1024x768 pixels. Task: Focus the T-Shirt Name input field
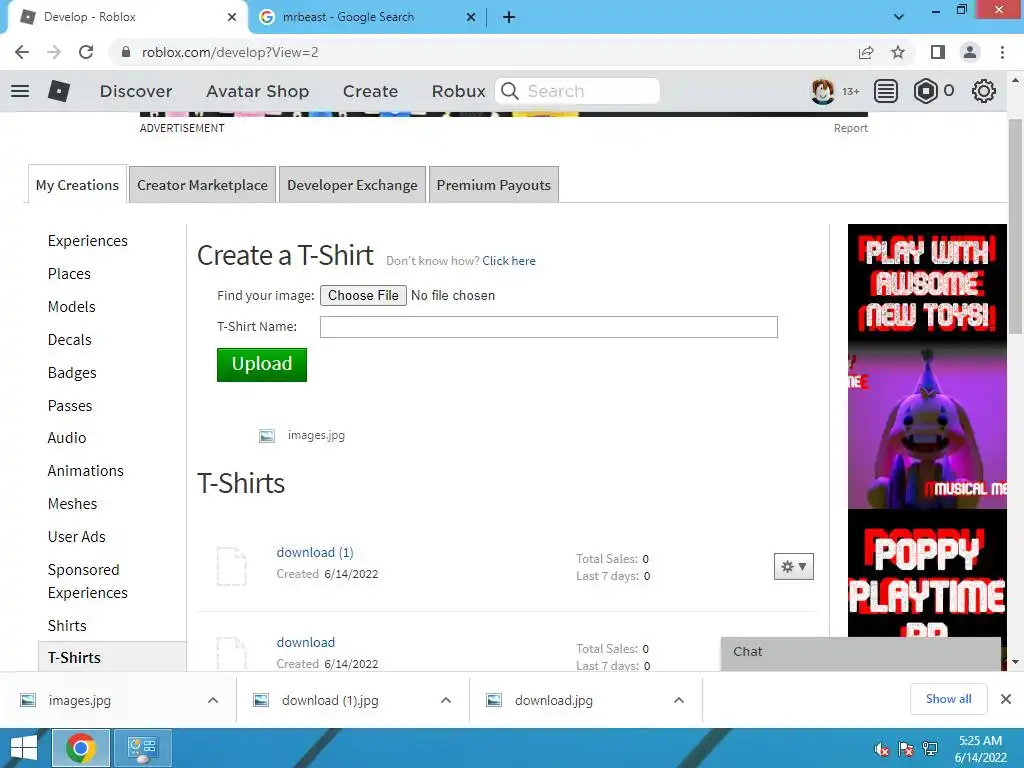point(549,327)
